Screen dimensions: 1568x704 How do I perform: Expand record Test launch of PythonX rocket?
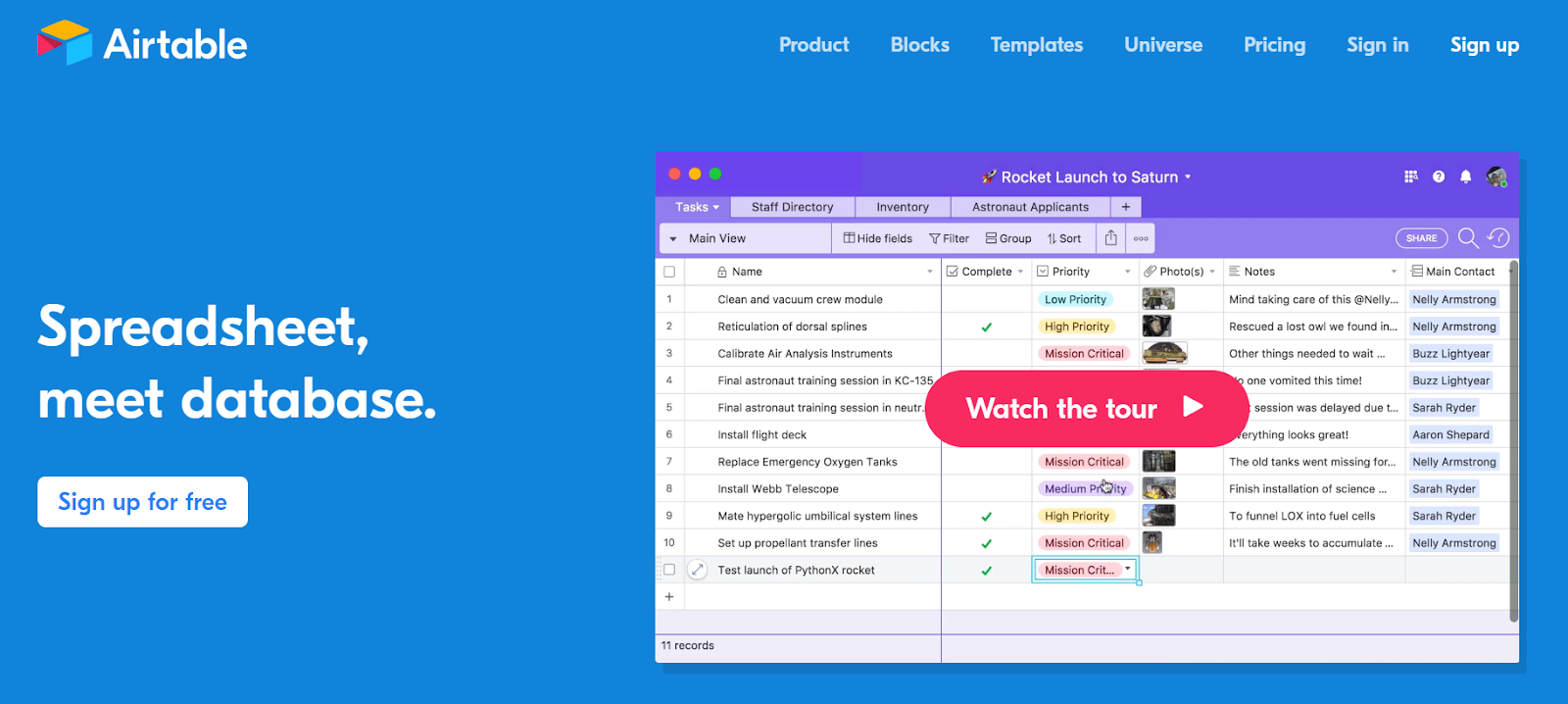697,570
